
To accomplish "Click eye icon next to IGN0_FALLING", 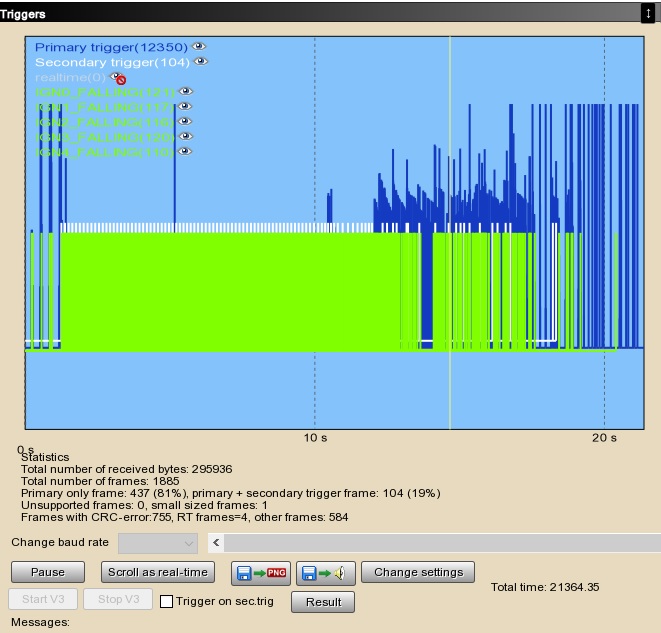I will point(185,92).
